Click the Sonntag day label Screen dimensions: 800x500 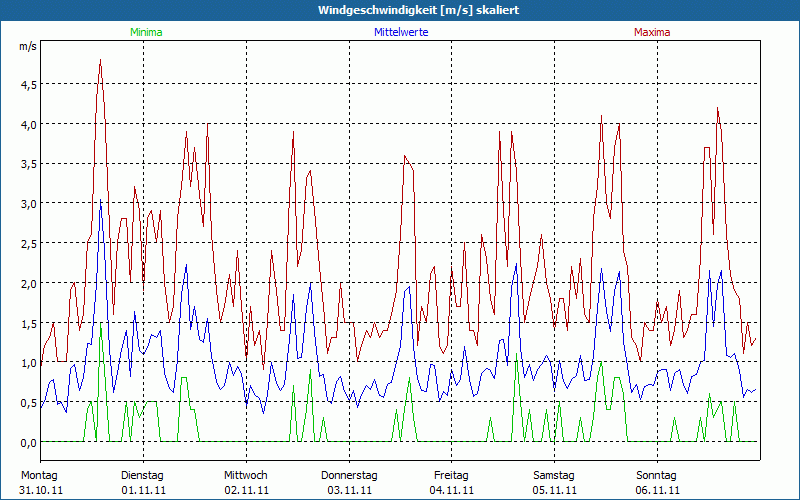point(657,476)
